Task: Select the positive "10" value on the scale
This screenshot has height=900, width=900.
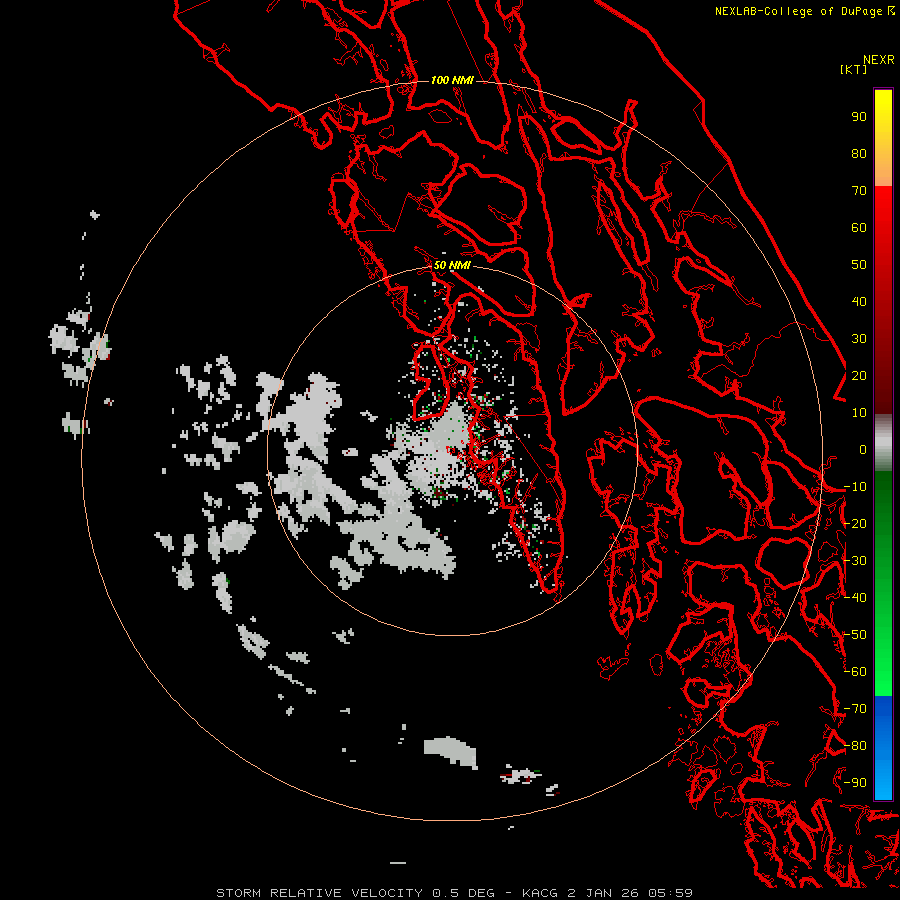Action: (859, 413)
